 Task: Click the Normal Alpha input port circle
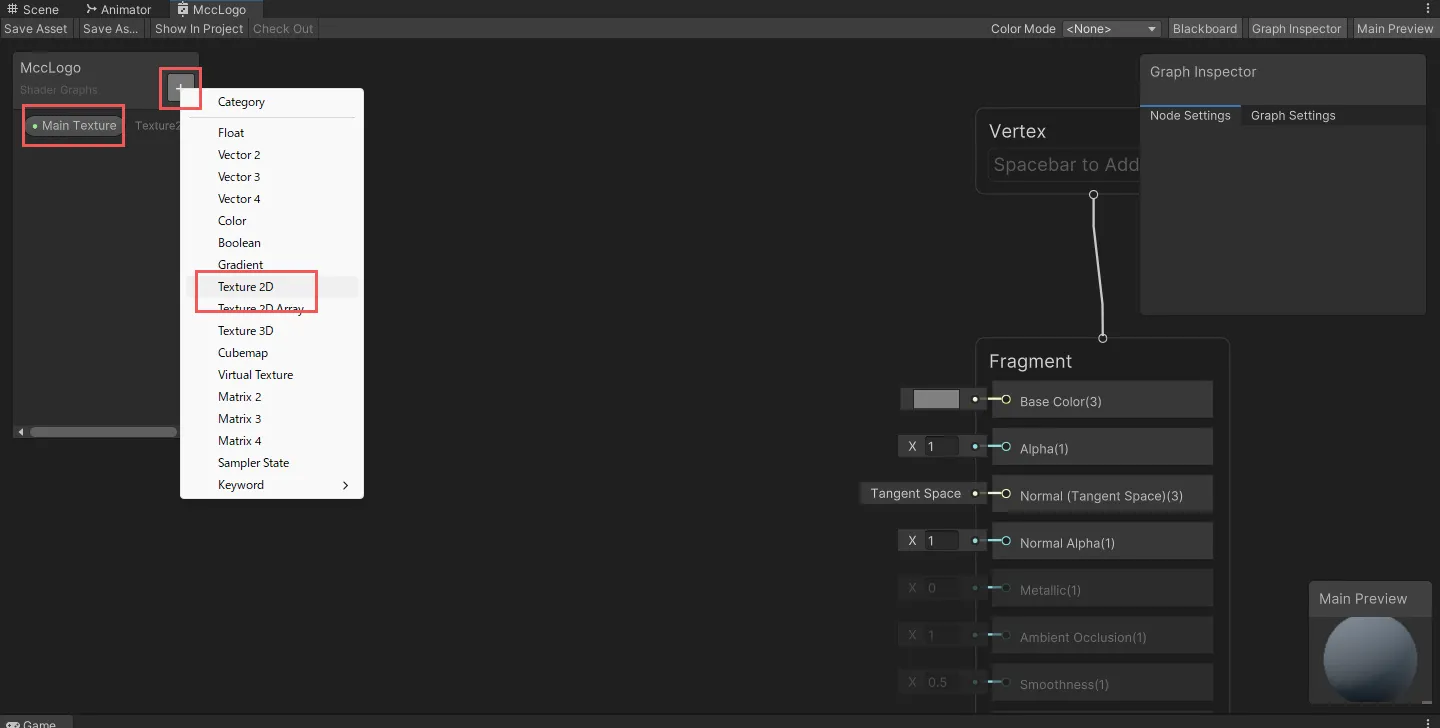(1006, 541)
